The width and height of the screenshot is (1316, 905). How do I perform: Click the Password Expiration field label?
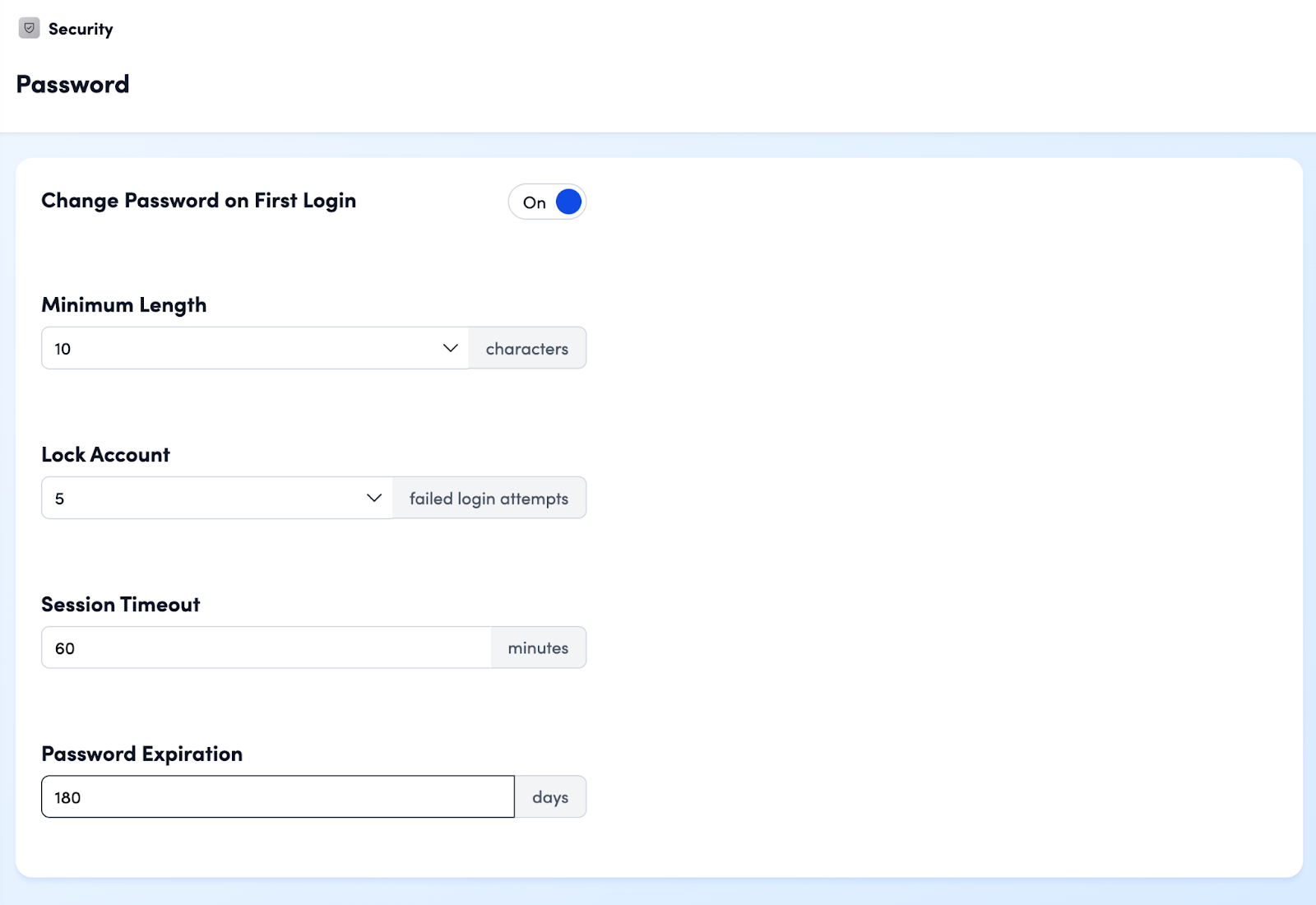point(141,754)
